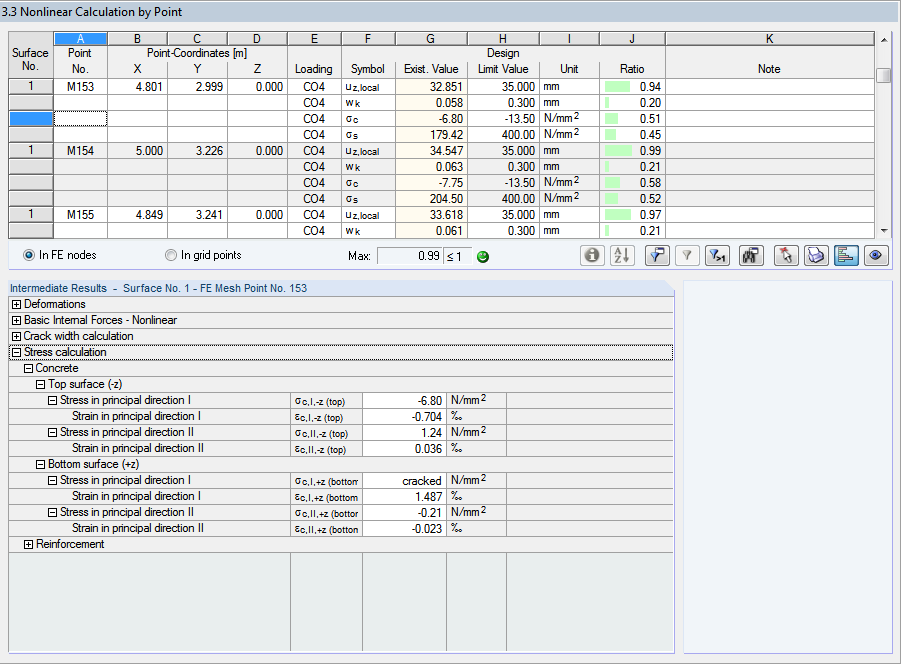
Task: Toggle the colored relation scales icon
Action: pyautogui.click(x=846, y=255)
